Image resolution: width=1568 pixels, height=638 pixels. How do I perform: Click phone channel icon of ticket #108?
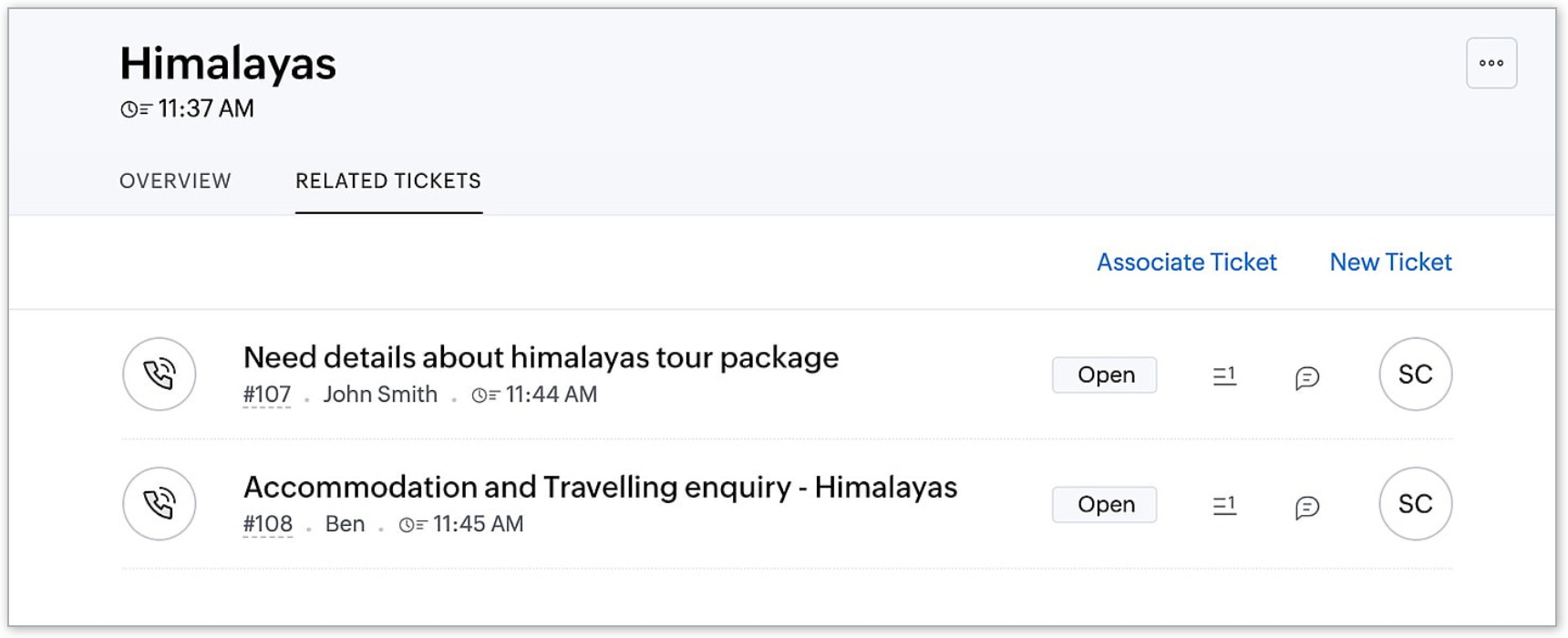pos(160,504)
